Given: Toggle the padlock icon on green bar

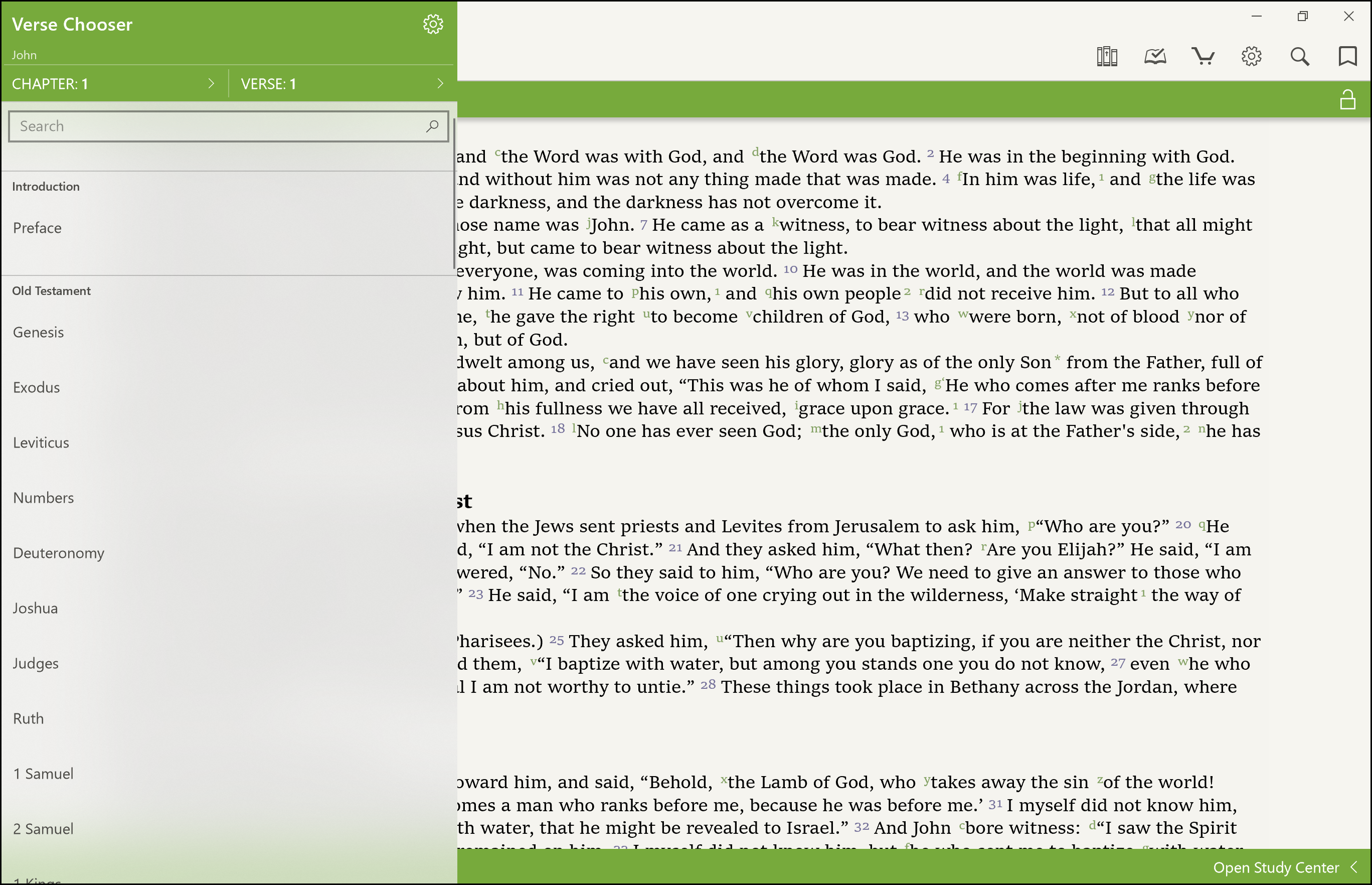Looking at the screenshot, I should pyautogui.click(x=1347, y=100).
